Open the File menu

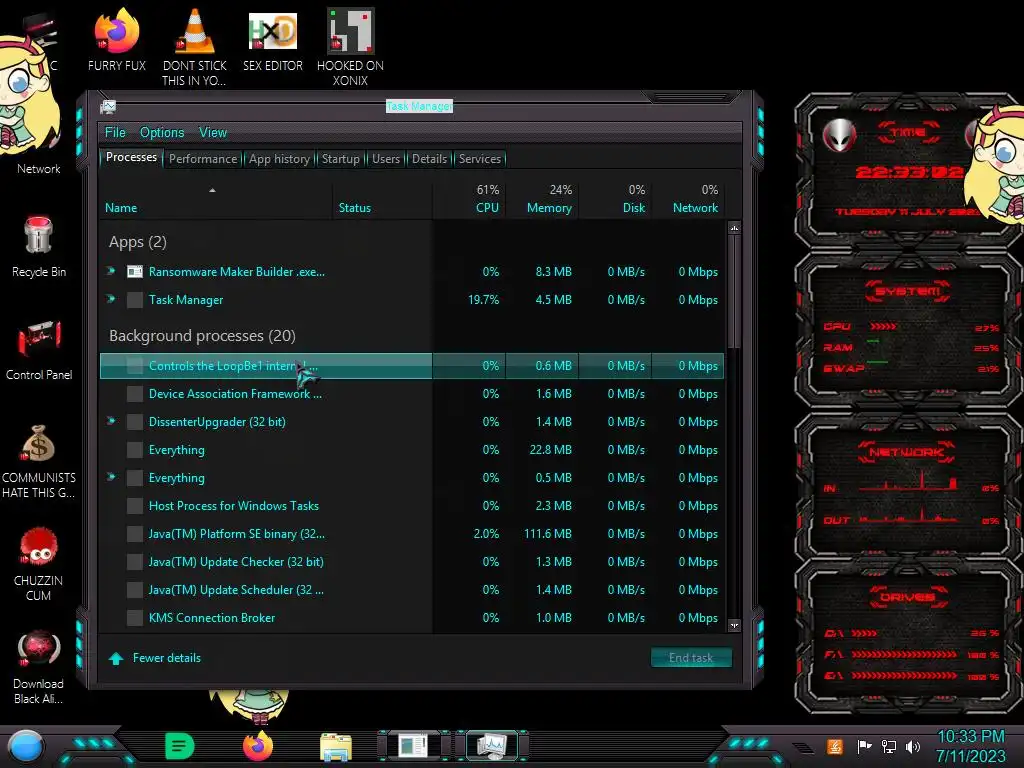[x=115, y=133]
